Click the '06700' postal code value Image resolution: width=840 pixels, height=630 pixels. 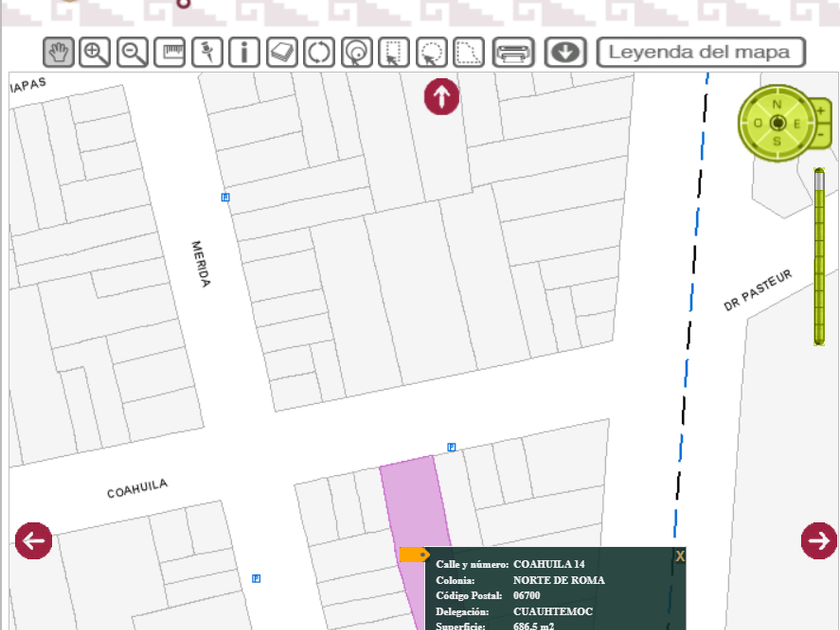coord(527,596)
